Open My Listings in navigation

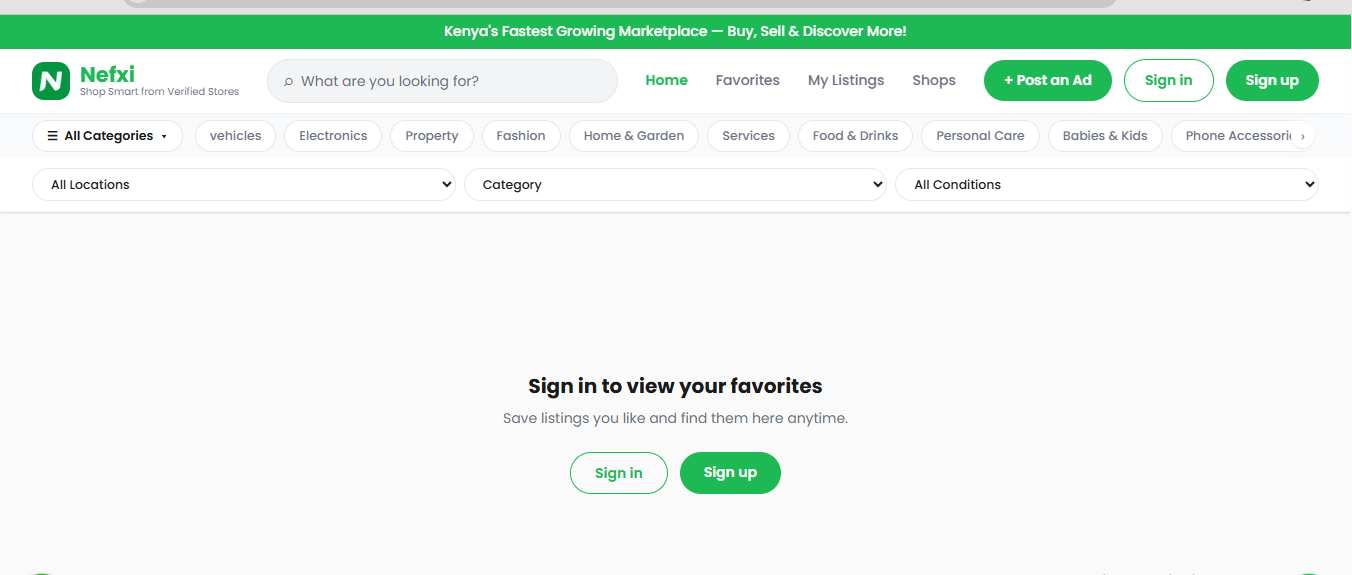click(x=846, y=80)
